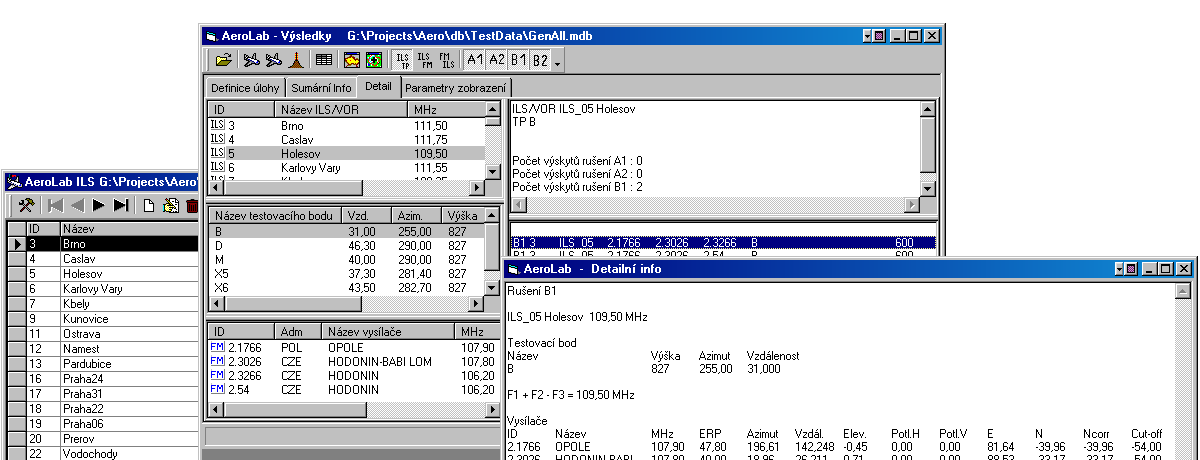Go to next record with the play arrow

tap(99, 205)
